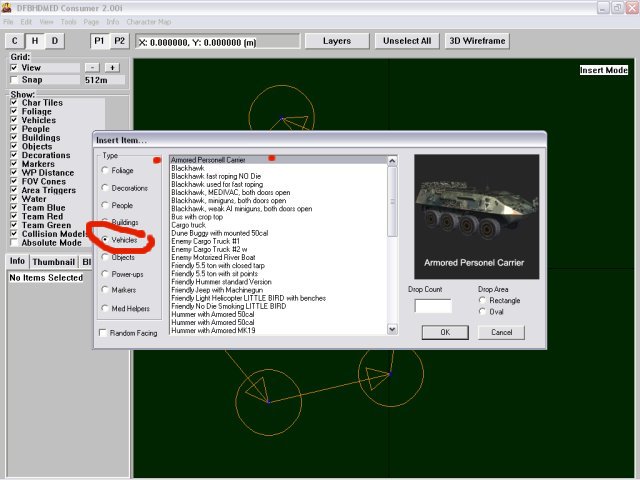Select the Buildings type radio button
Viewport: 640px width, 480px height.
point(105,222)
